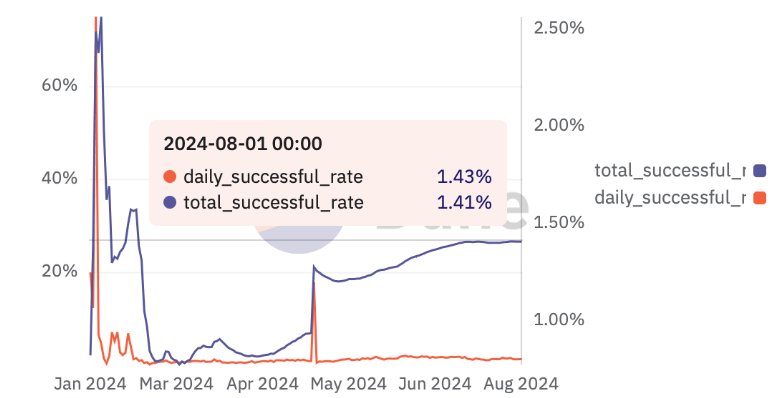Click the 1.43% value in the tooltip
Image resolution: width=783 pixels, height=398 pixels.
click(x=464, y=177)
